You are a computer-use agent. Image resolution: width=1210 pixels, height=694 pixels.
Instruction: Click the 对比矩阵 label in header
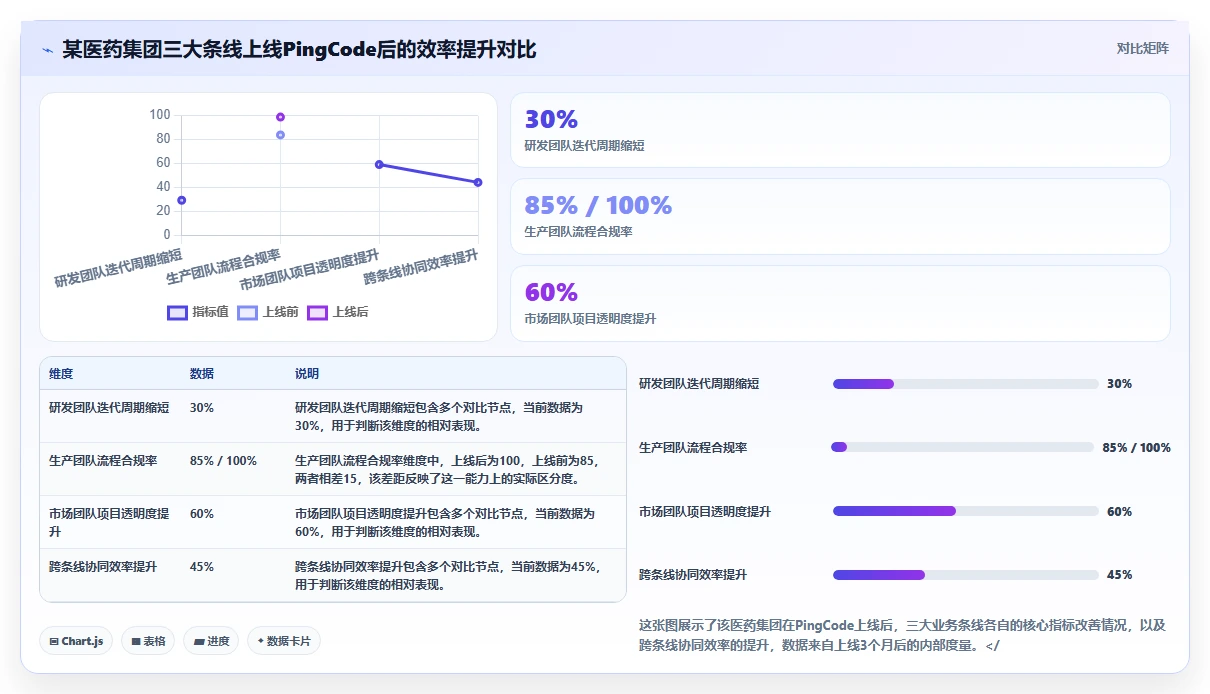pos(1143,48)
